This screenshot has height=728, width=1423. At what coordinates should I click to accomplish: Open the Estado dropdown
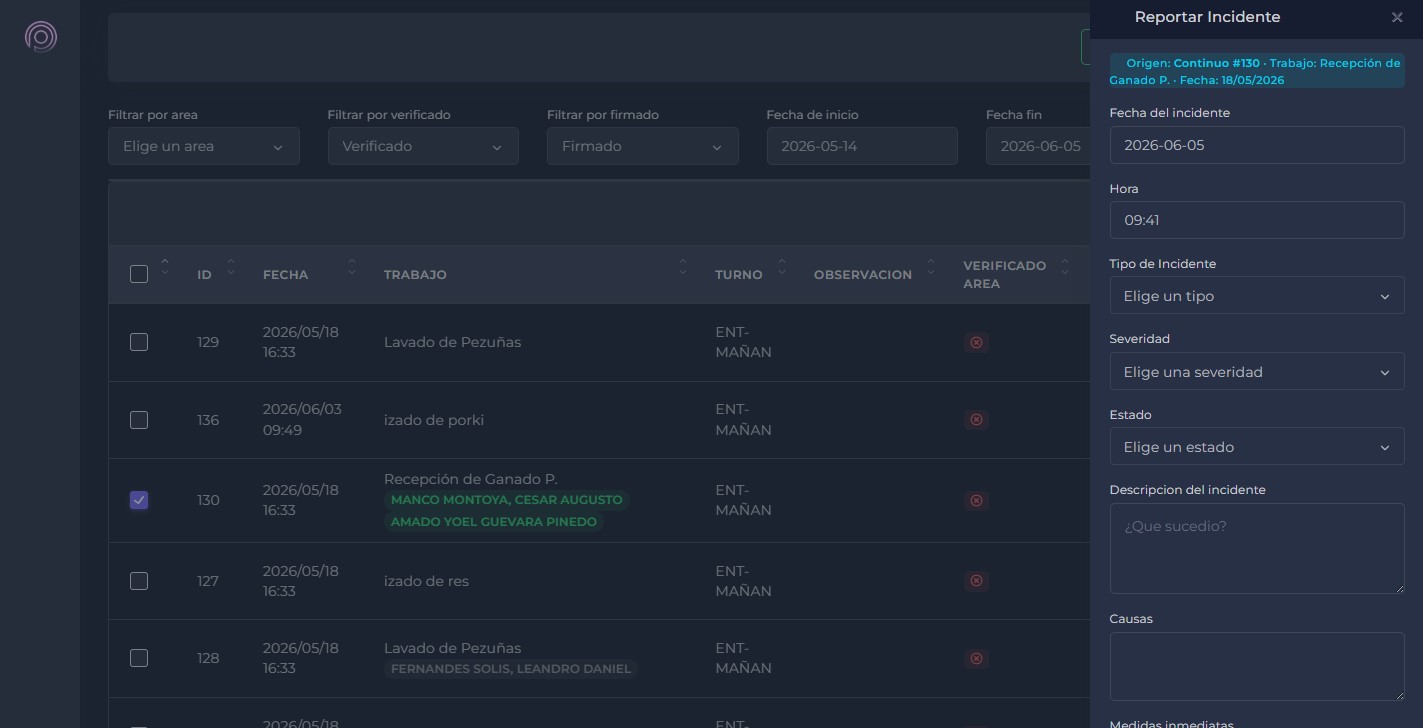click(x=1257, y=447)
